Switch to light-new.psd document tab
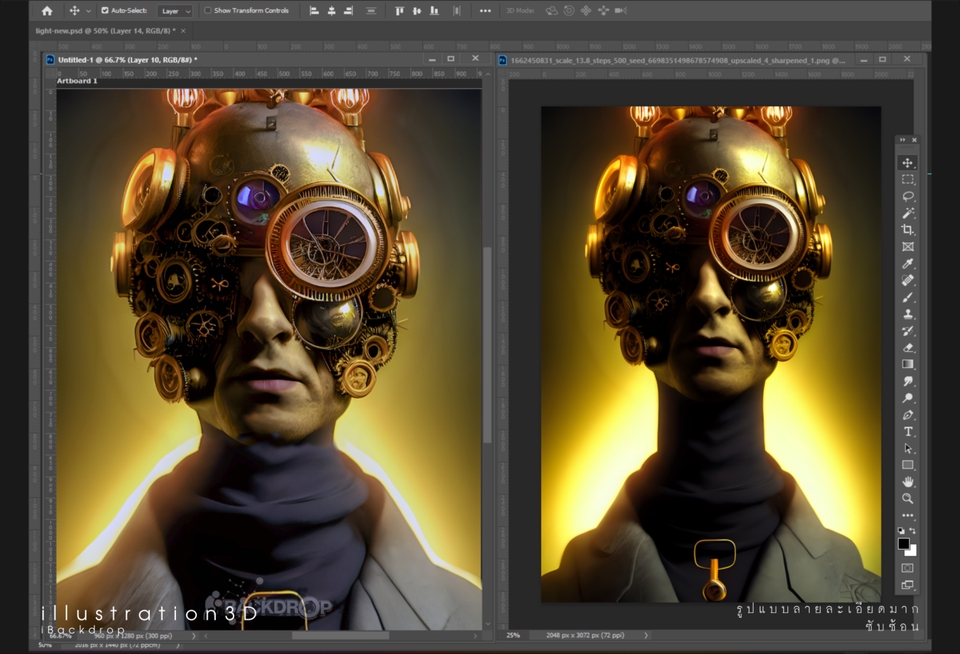 point(105,31)
